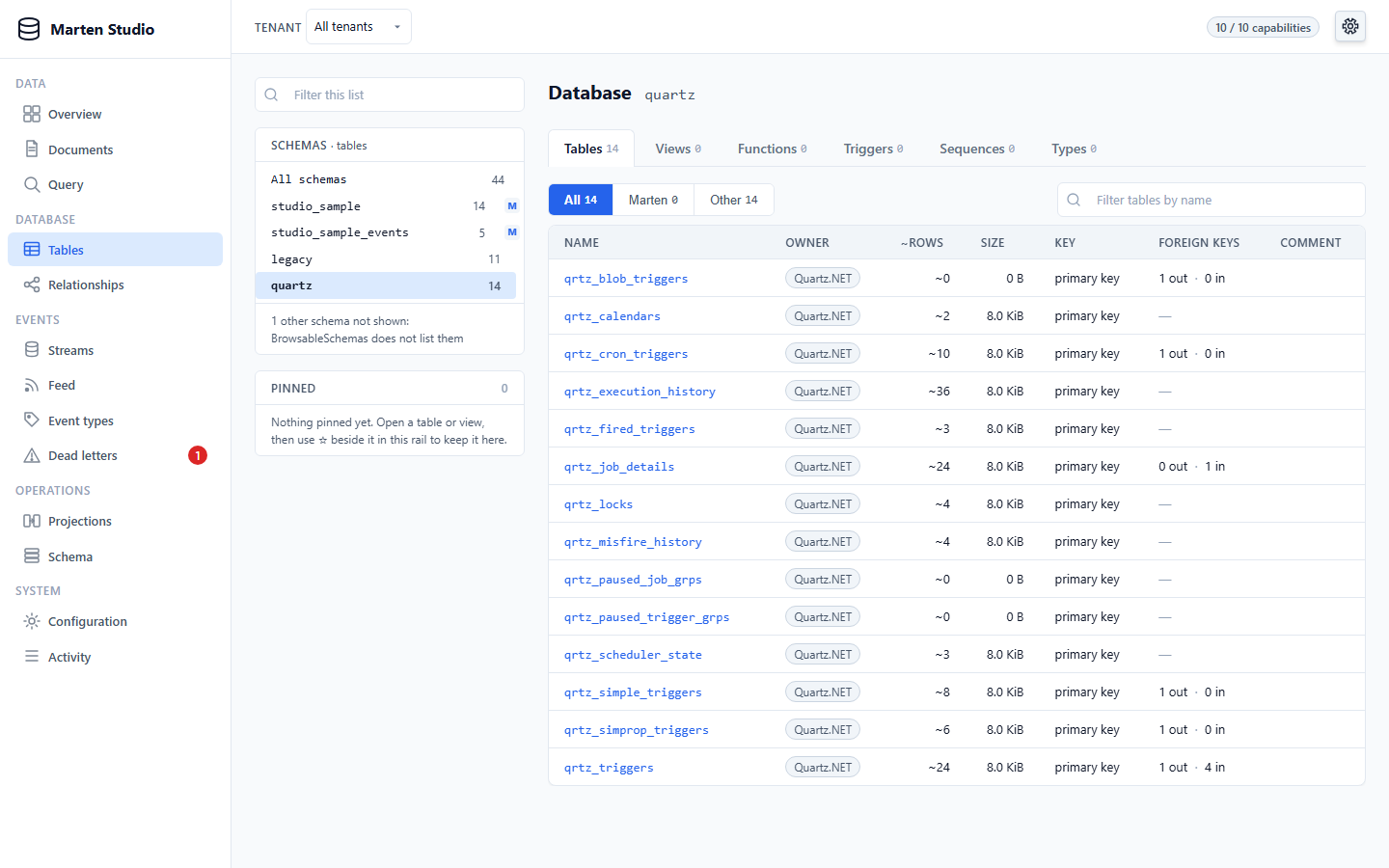Select the Marten 0 filter segment
1389x868 pixels.
[x=653, y=200]
